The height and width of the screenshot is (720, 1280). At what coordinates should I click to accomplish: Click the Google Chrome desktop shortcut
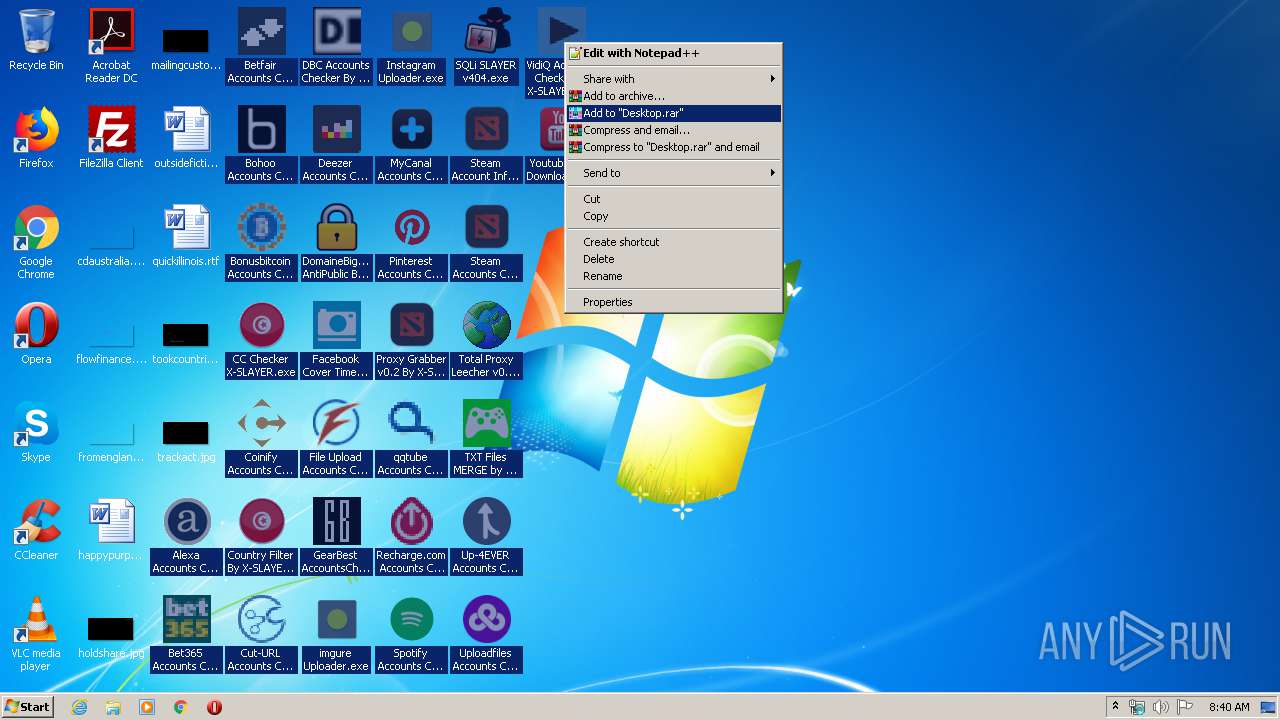(x=36, y=242)
